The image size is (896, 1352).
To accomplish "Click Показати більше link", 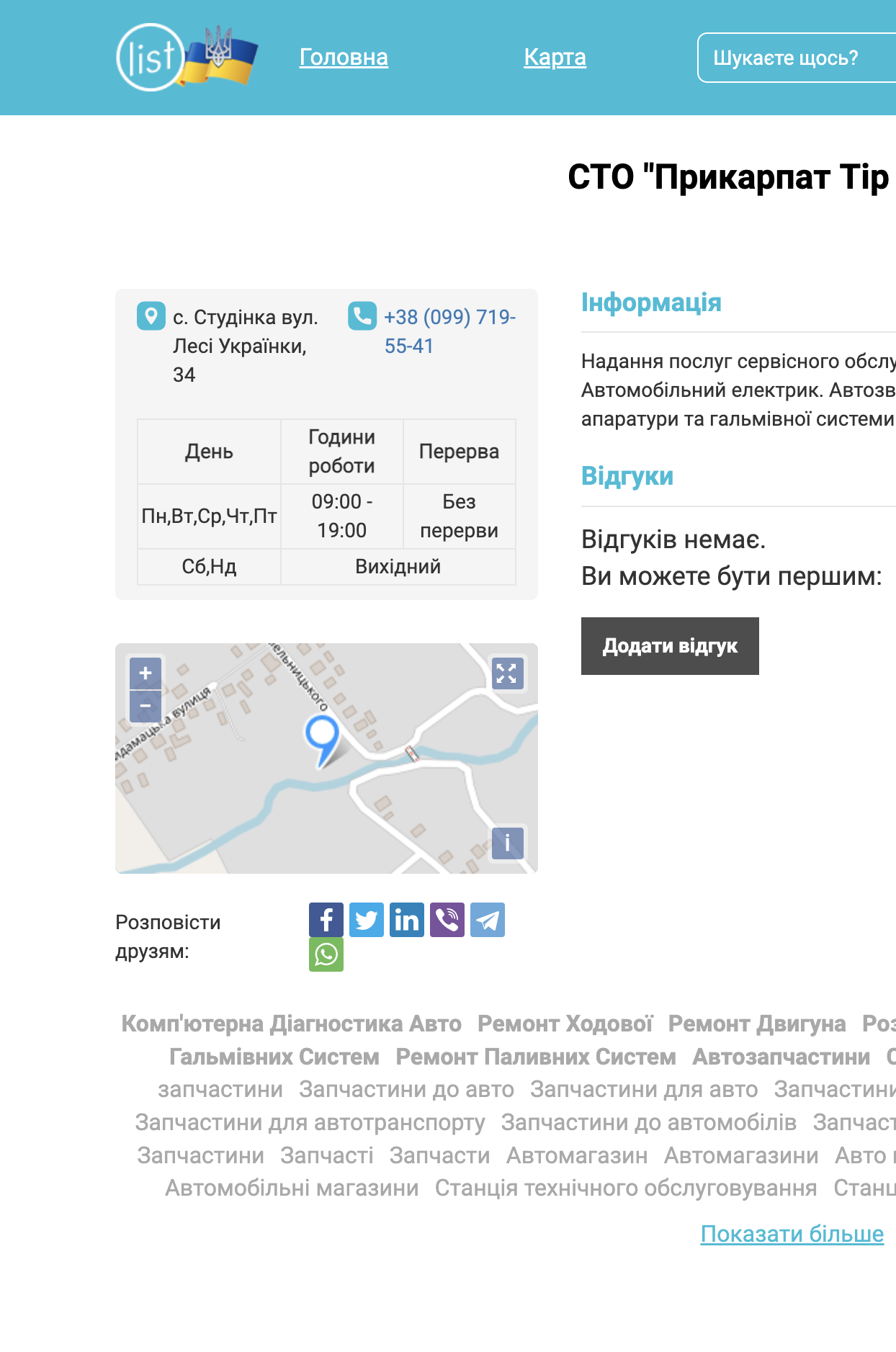I will 792,1234.
